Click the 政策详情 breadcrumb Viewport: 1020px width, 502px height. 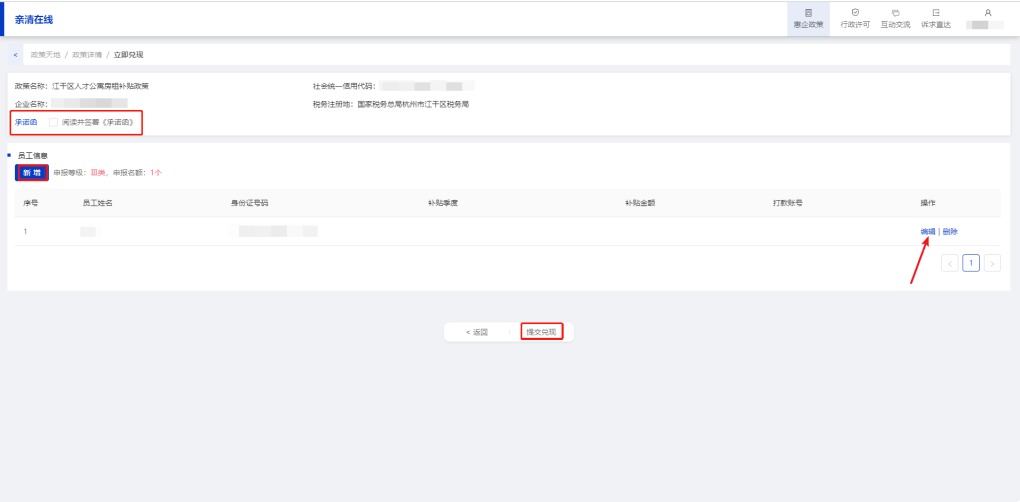[x=86, y=54]
